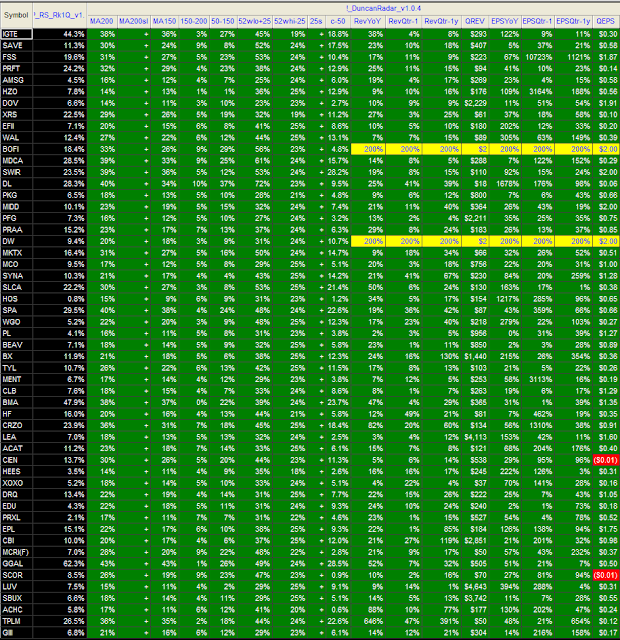Select the MCRI(F) symbol cell

[x=16, y=552]
